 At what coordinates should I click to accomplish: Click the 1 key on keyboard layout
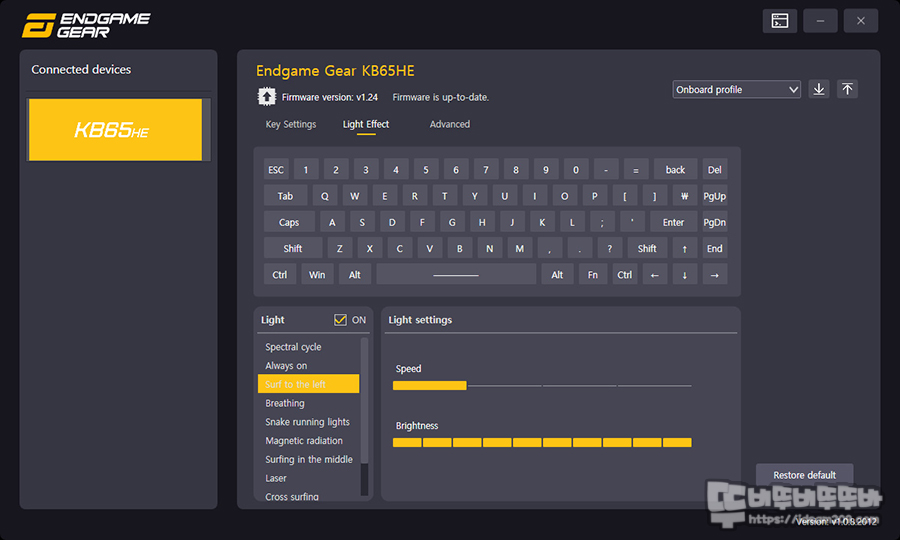306,170
